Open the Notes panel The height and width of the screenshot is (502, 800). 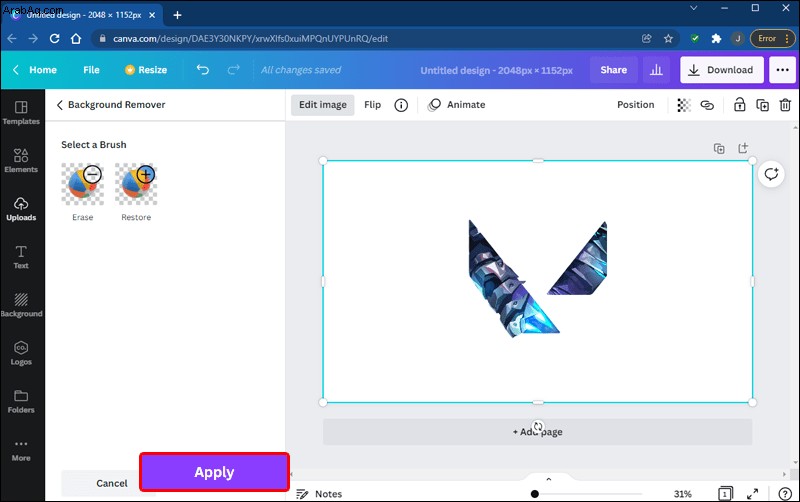click(x=319, y=494)
